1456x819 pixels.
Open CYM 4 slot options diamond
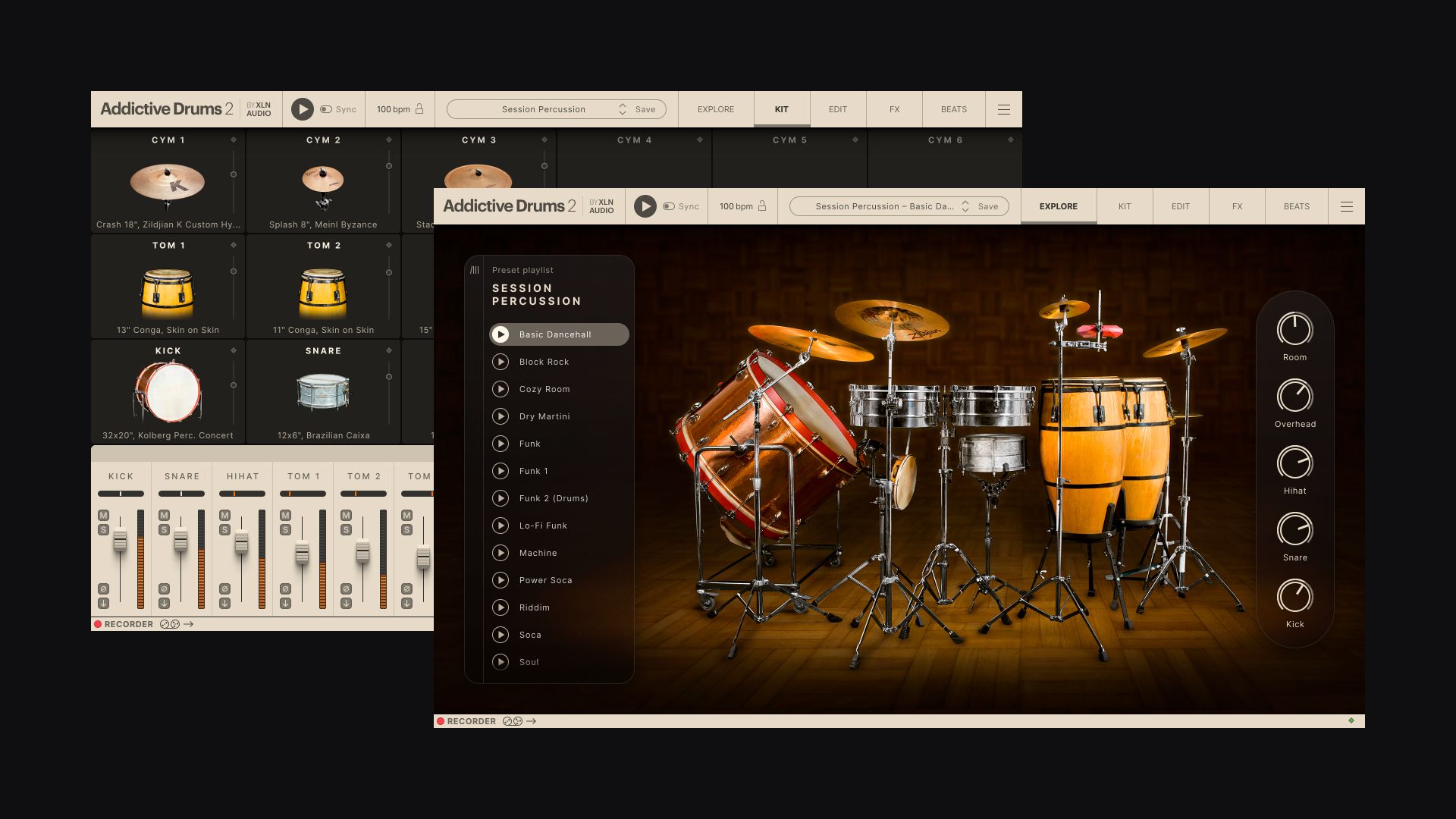click(x=700, y=140)
